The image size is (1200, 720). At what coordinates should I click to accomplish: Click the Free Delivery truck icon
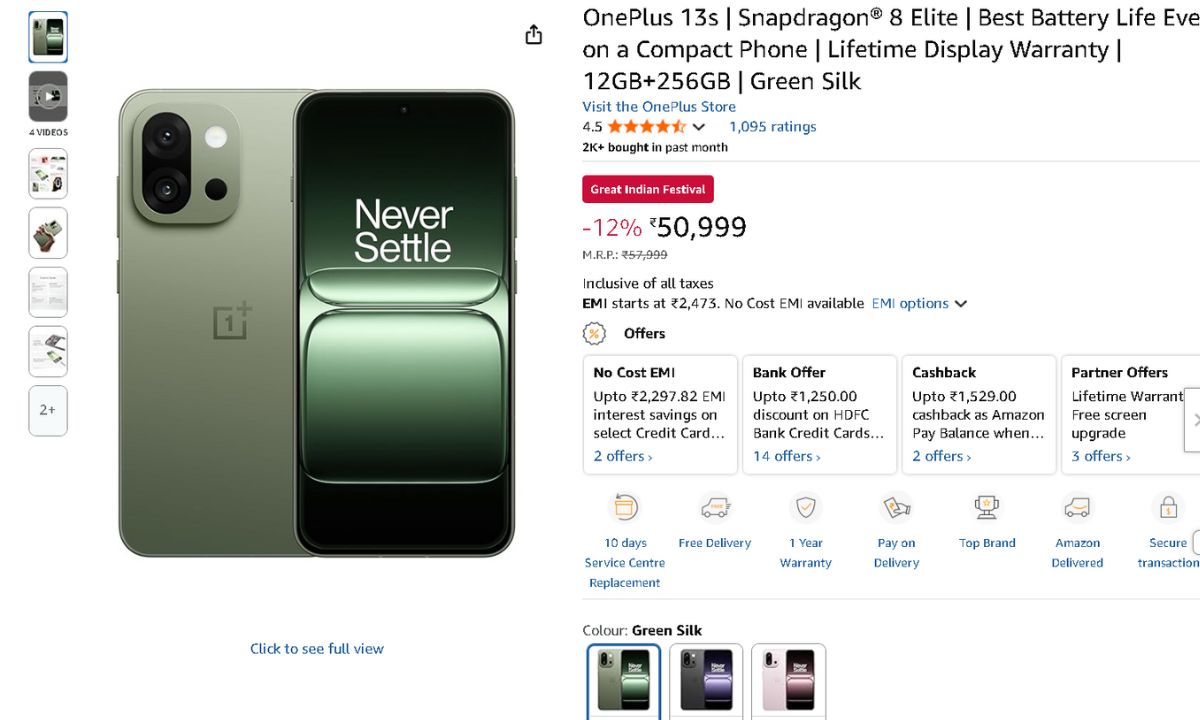(x=715, y=507)
